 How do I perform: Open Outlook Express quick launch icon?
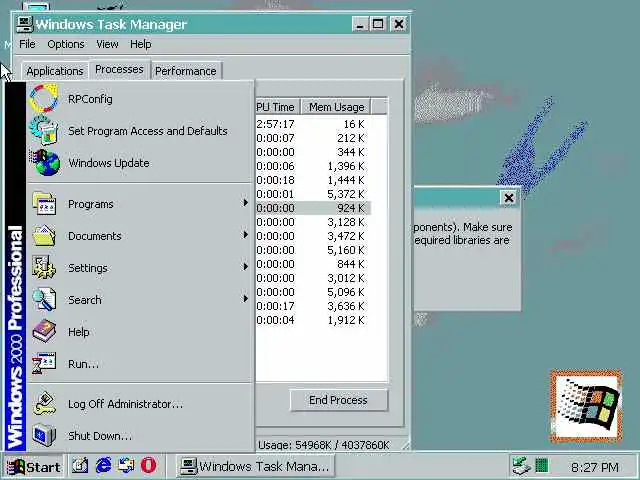coord(126,466)
